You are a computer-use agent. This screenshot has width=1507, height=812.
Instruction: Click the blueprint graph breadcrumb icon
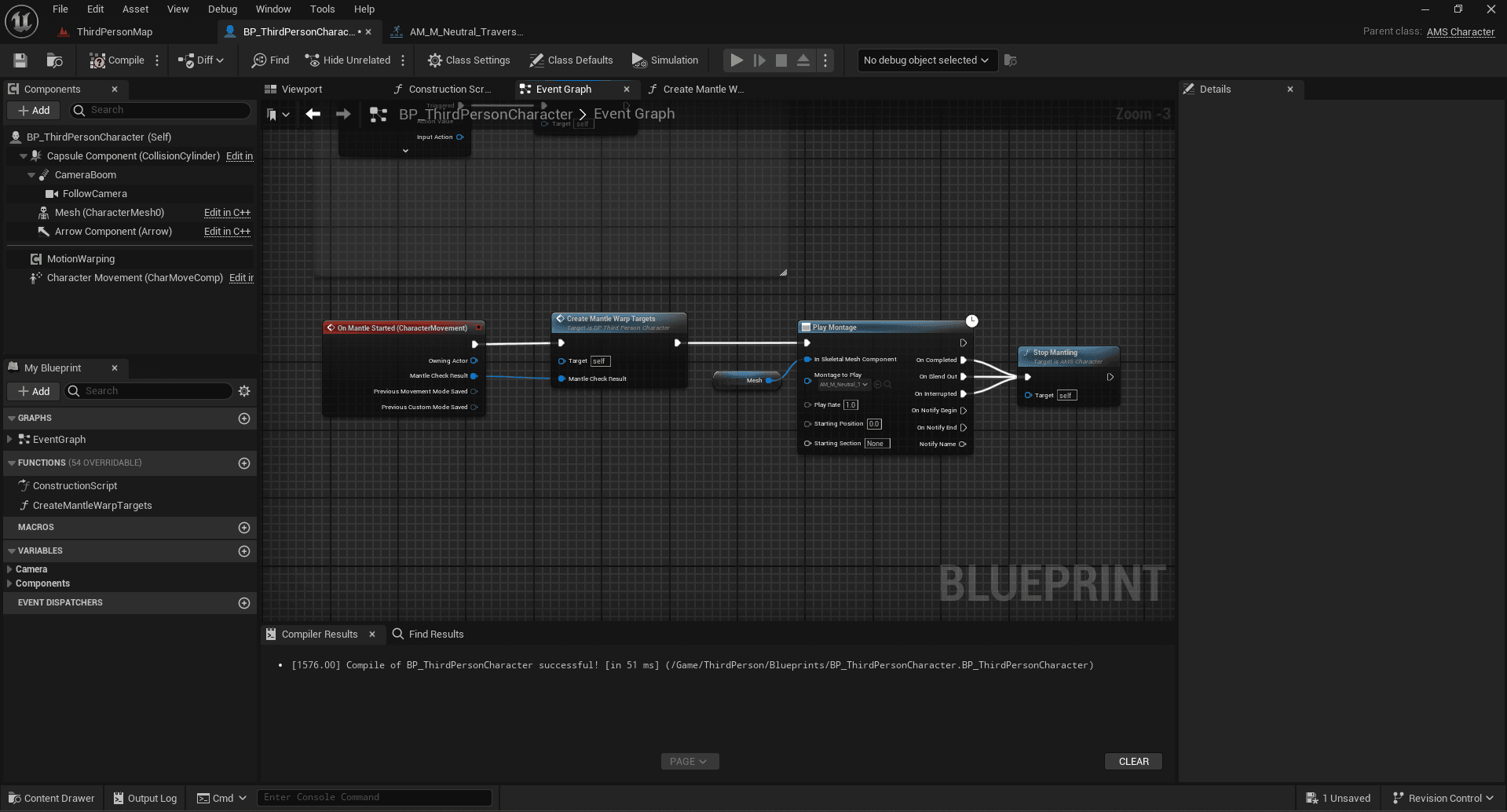378,115
